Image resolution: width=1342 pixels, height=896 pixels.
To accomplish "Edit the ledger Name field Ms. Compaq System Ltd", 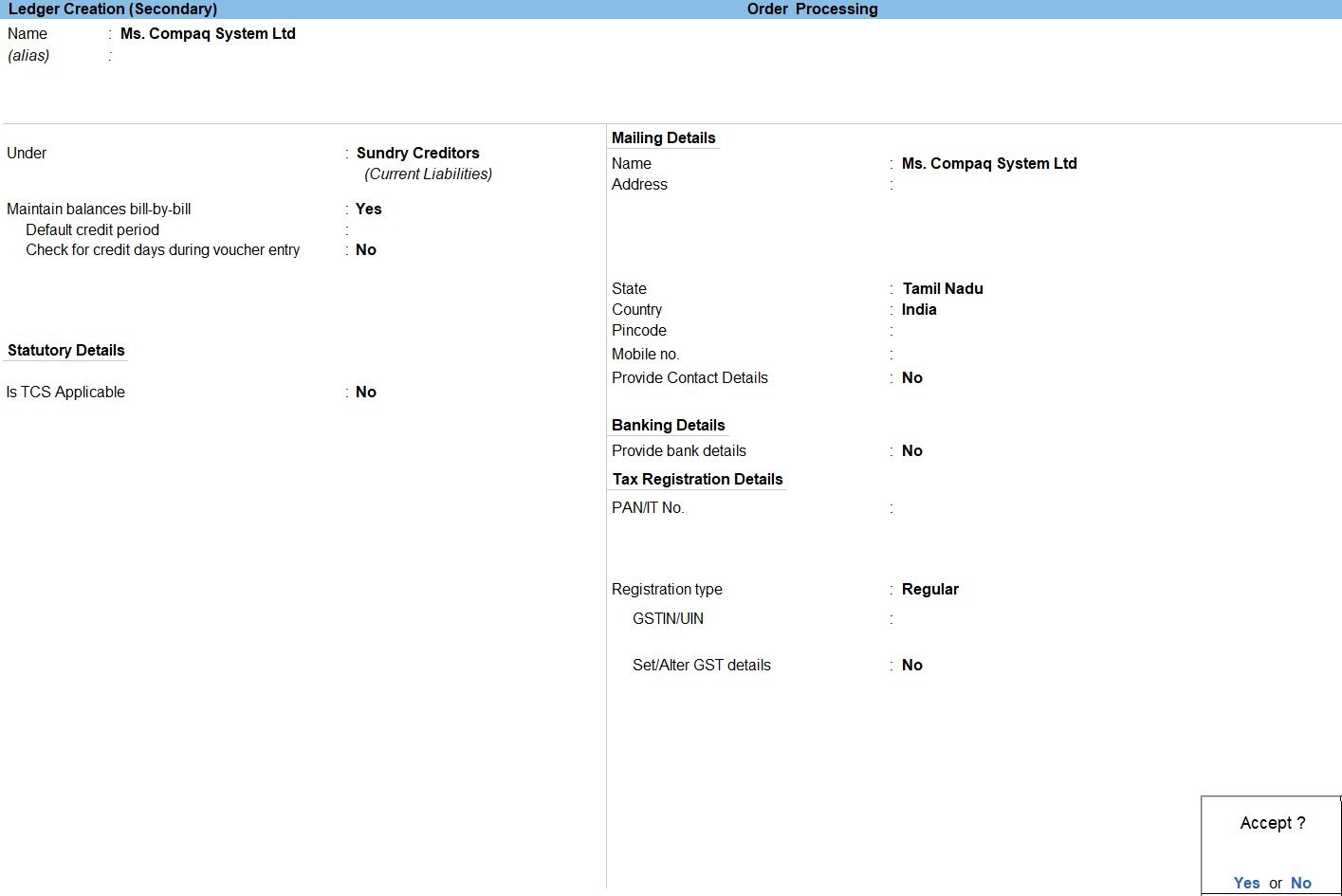I will [x=208, y=34].
